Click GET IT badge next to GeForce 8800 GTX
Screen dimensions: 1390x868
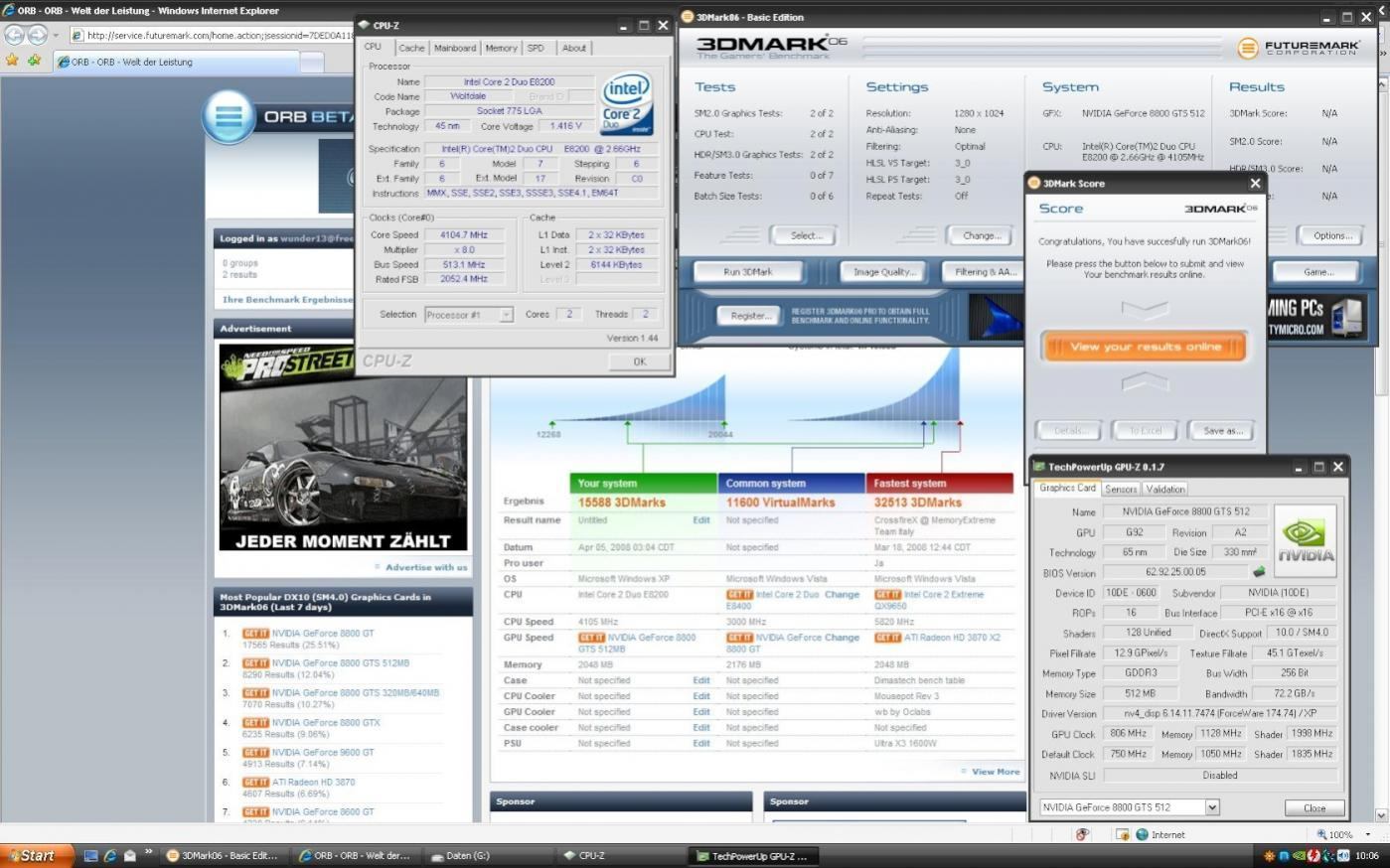pos(255,723)
